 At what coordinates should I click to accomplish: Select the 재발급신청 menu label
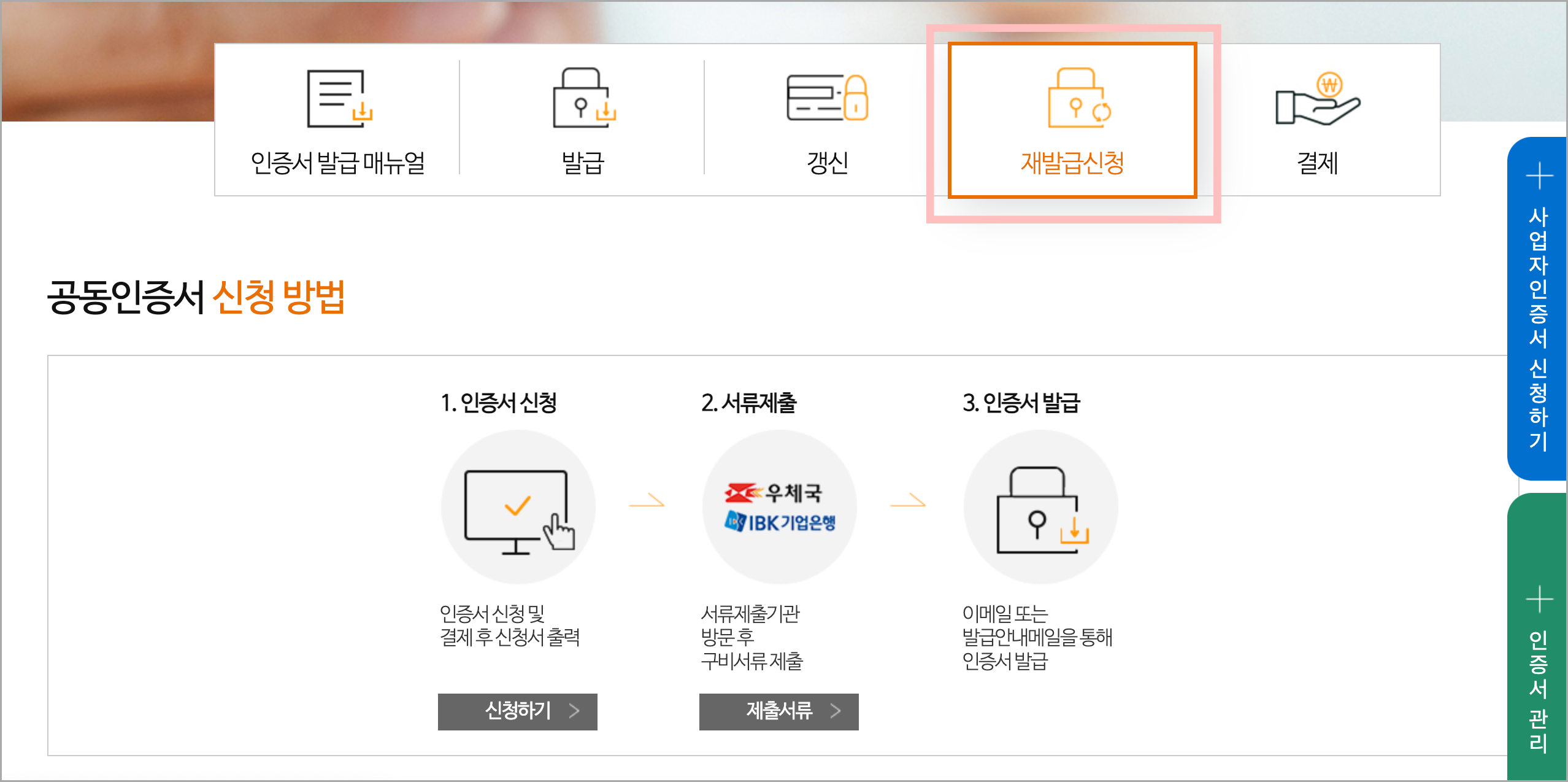1072,163
